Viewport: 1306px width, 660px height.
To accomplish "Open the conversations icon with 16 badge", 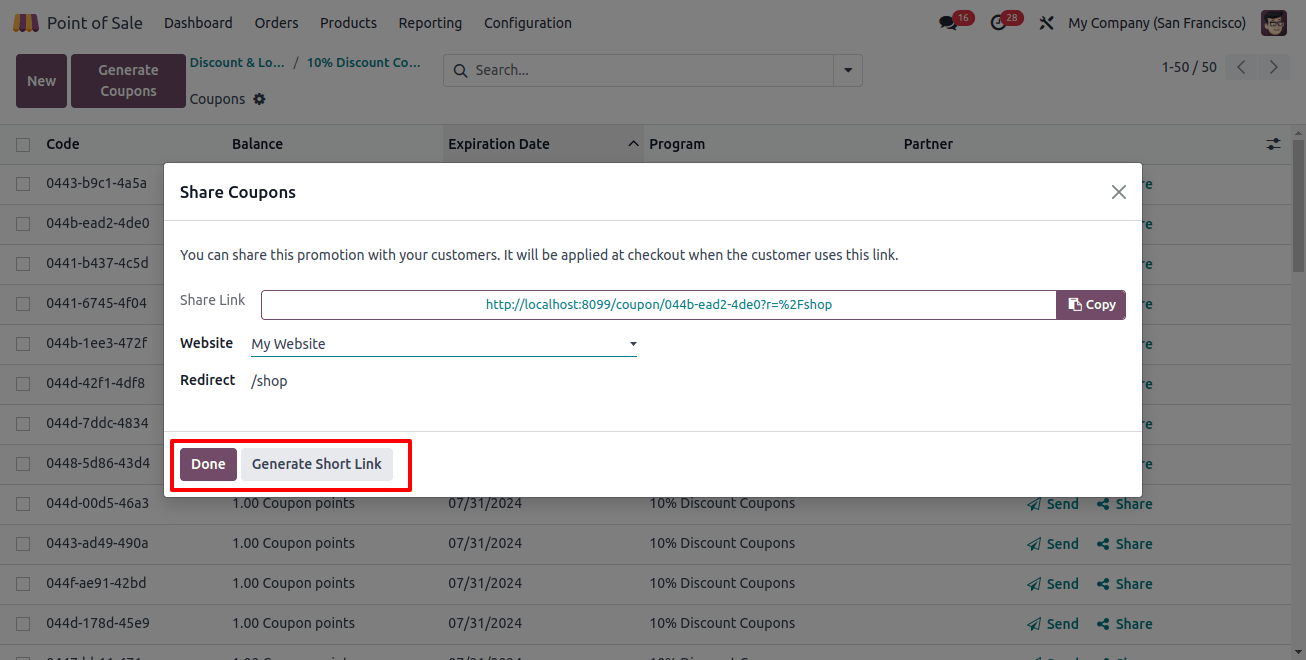I will 948,22.
